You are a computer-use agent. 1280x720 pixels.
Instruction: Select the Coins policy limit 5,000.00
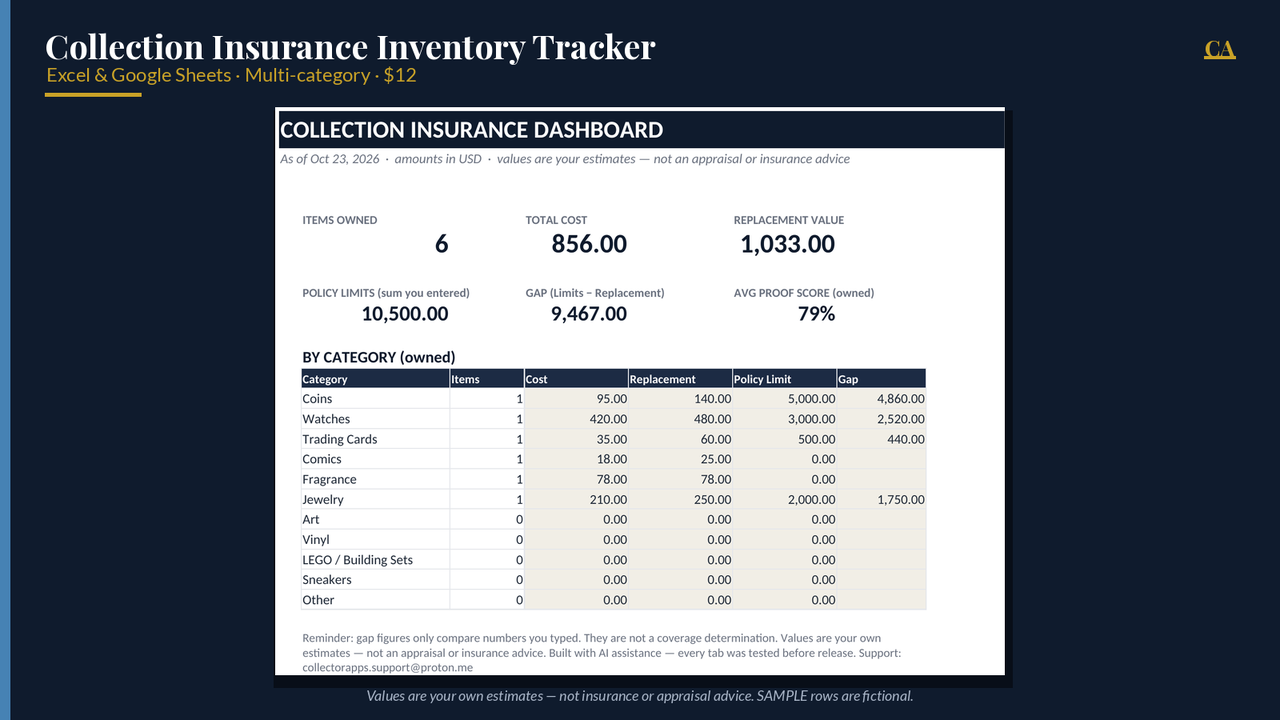pyautogui.click(x=784, y=399)
